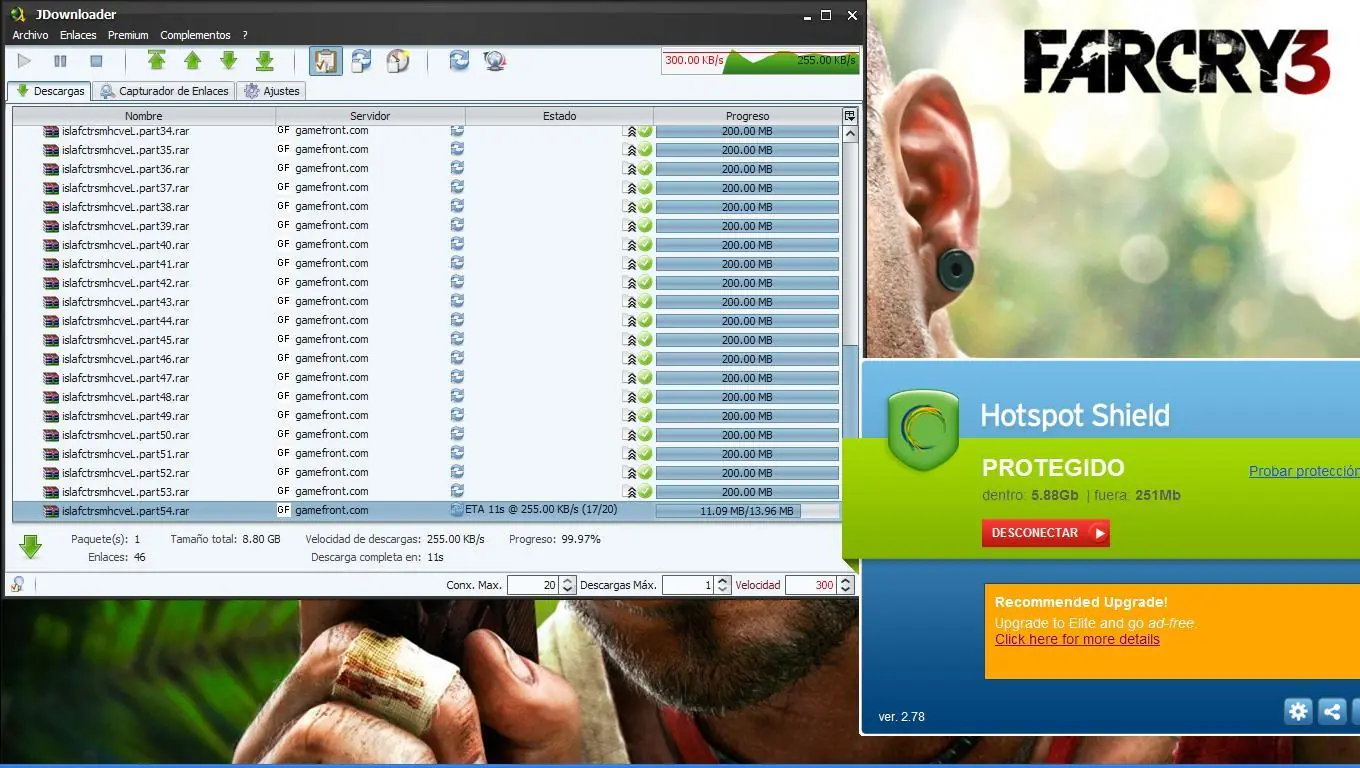
Task: Stop all downloads with the stop icon
Action: tap(96, 61)
